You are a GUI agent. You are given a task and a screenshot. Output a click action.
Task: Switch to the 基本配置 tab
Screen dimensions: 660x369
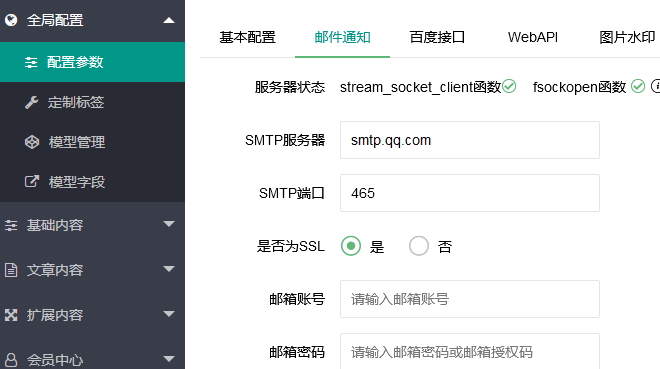click(248, 37)
